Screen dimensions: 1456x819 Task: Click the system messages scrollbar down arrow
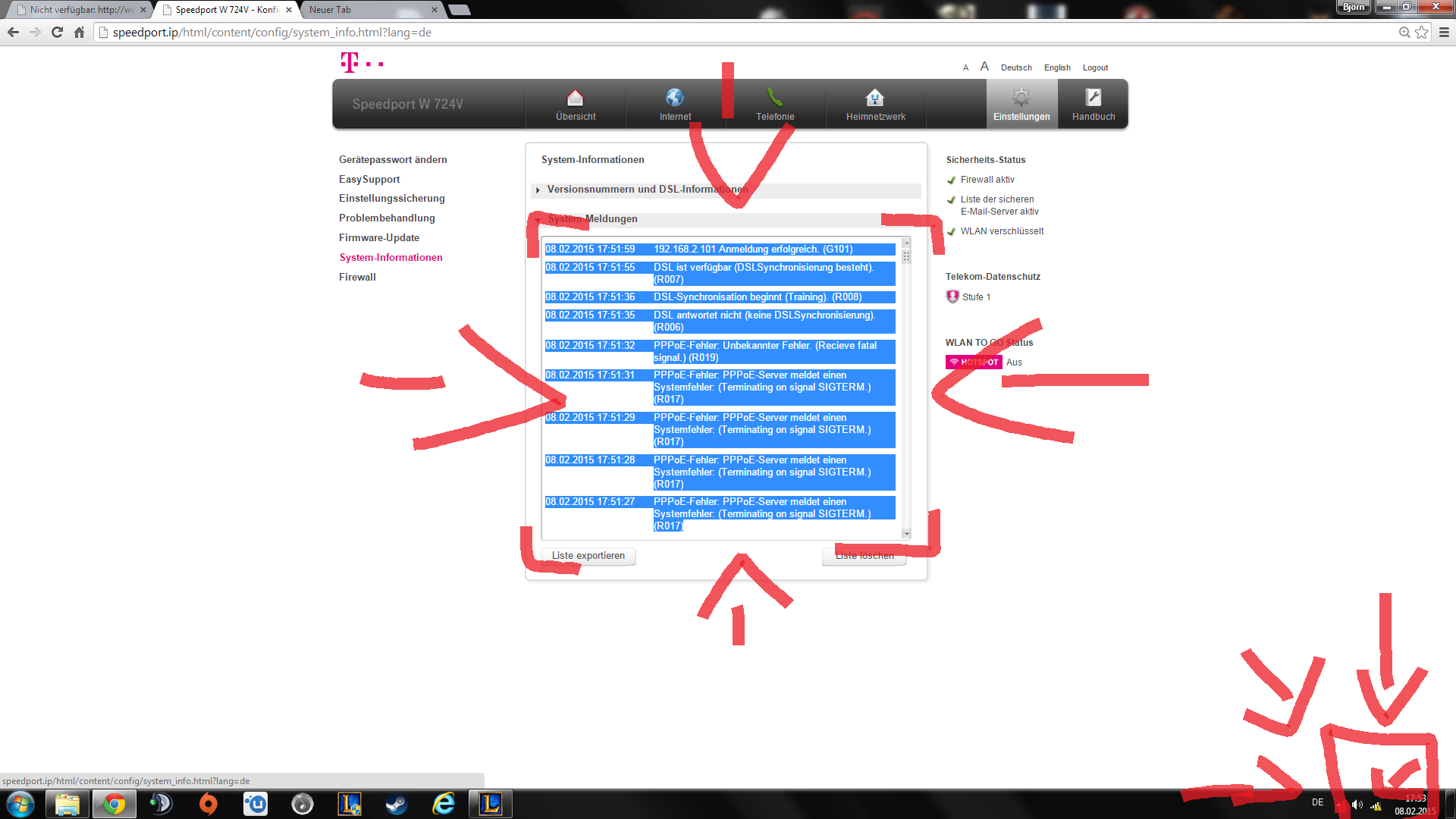[906, 534]
